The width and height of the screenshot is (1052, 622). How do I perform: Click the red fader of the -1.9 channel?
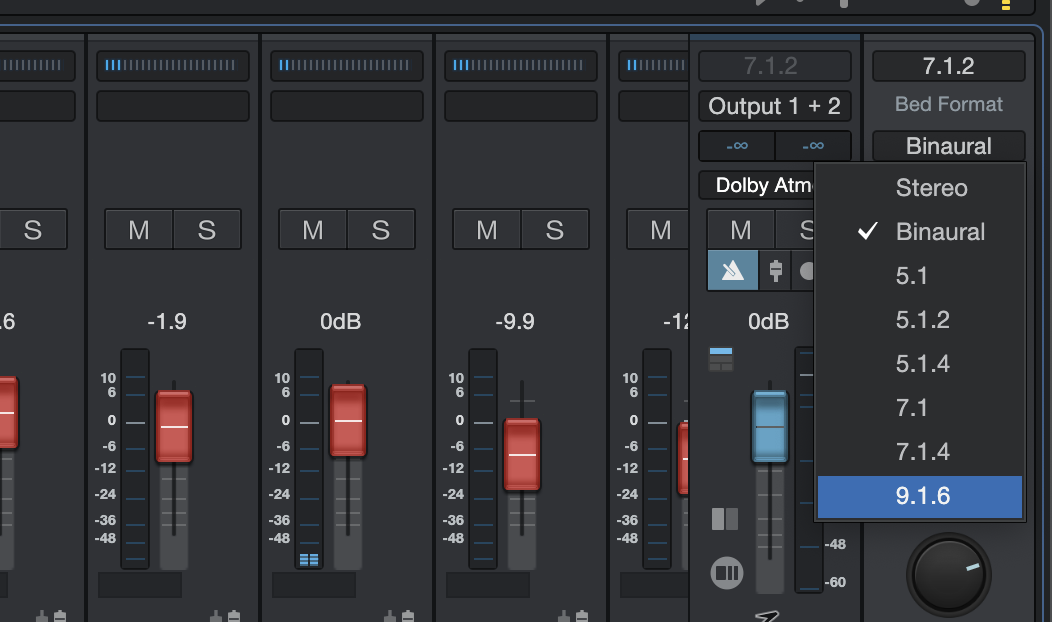click(174, 426)
